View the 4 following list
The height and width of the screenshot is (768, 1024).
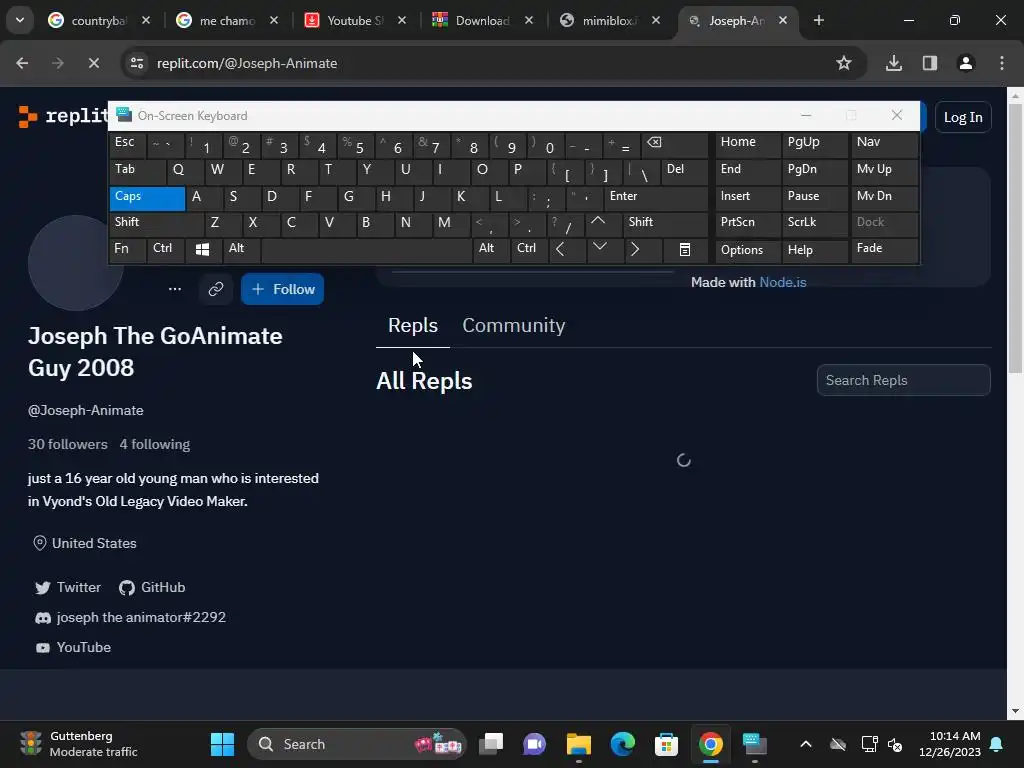(155, 444)
